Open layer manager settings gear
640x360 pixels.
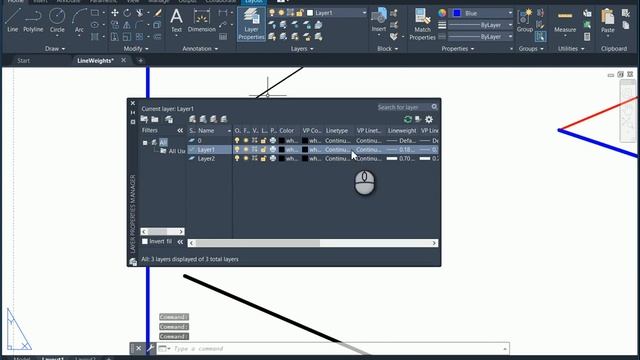tap(429, 119)
